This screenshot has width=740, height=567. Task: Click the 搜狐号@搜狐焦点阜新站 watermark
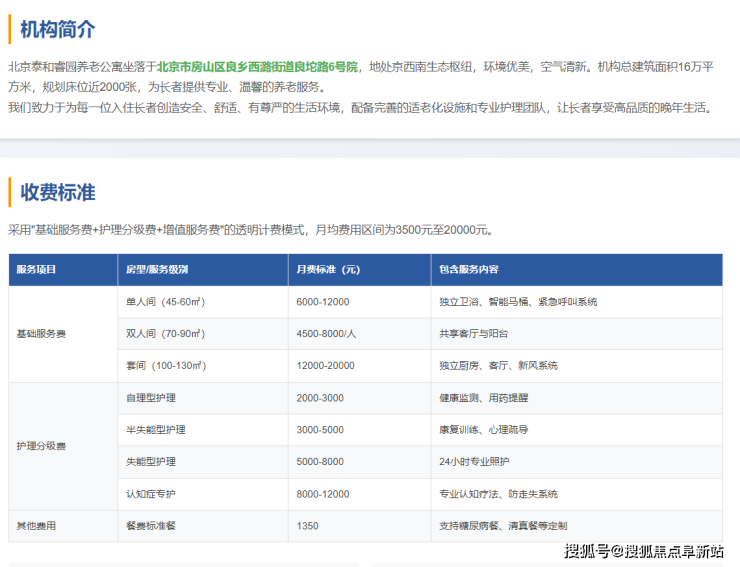(x=644, y=551)
